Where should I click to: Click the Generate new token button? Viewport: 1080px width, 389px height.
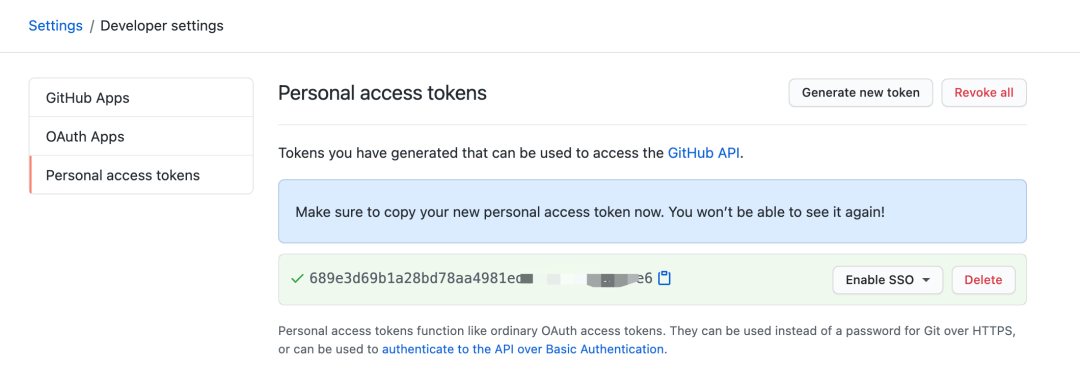coord(860,93)
